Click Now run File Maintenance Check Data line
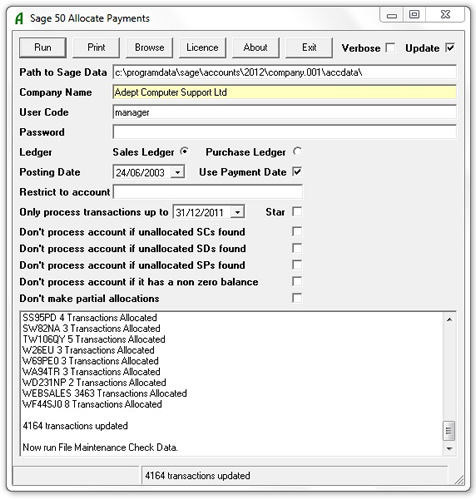 [x=100, y=447]
